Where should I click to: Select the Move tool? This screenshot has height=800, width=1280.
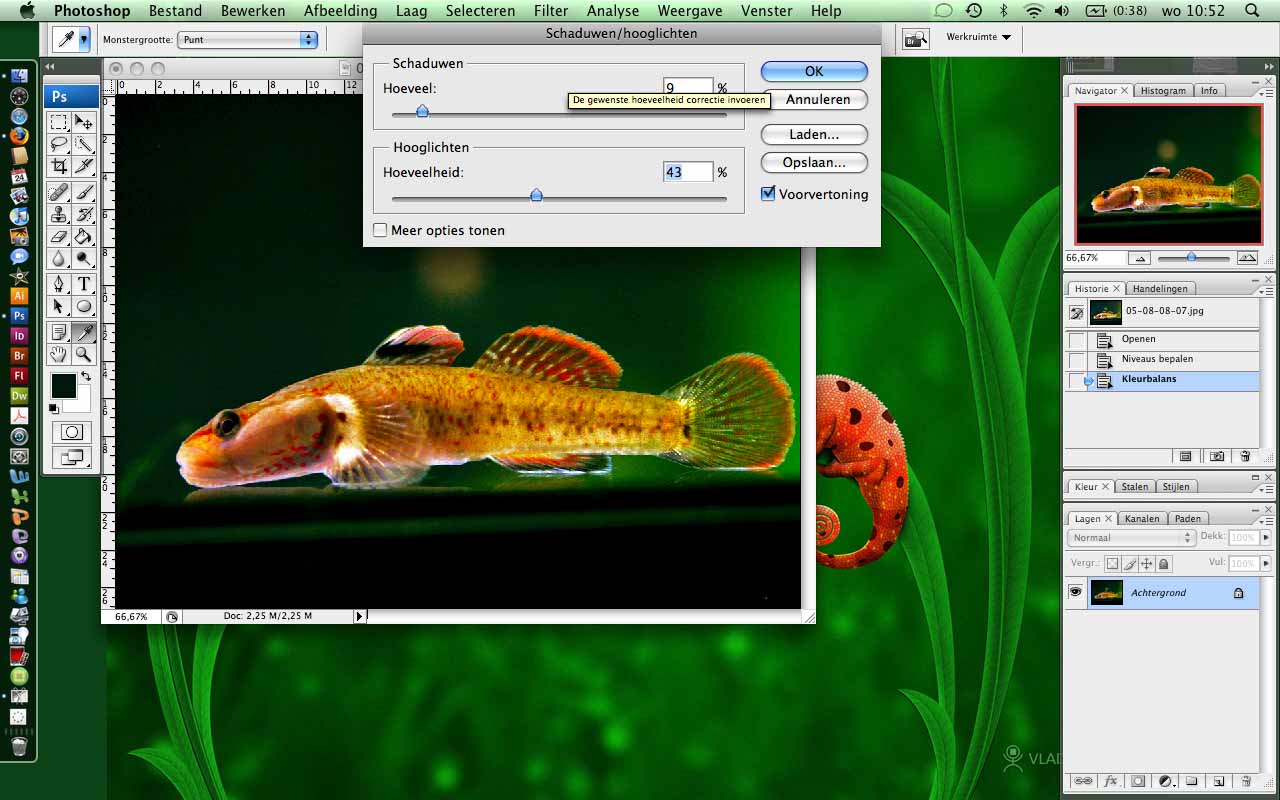(84, 122)
